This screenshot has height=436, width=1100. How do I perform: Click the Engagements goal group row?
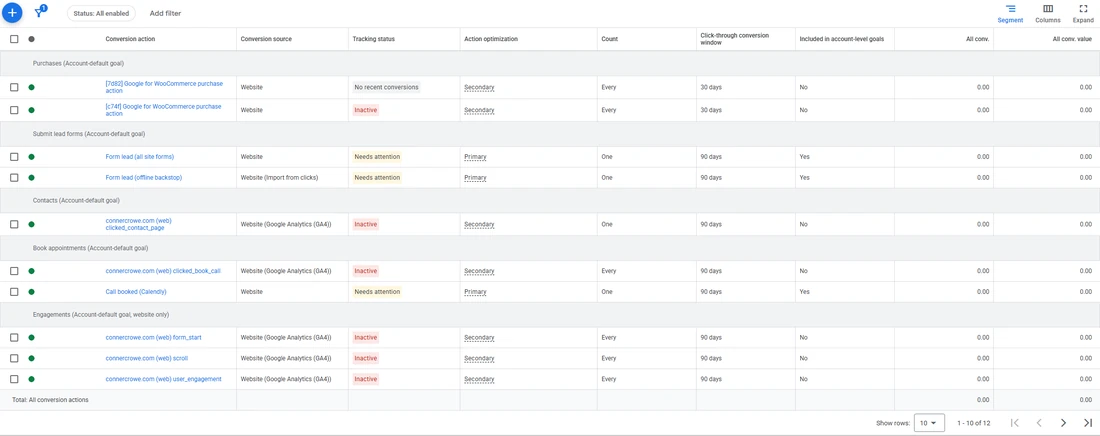pyautogui.click(x=550, y=315)
